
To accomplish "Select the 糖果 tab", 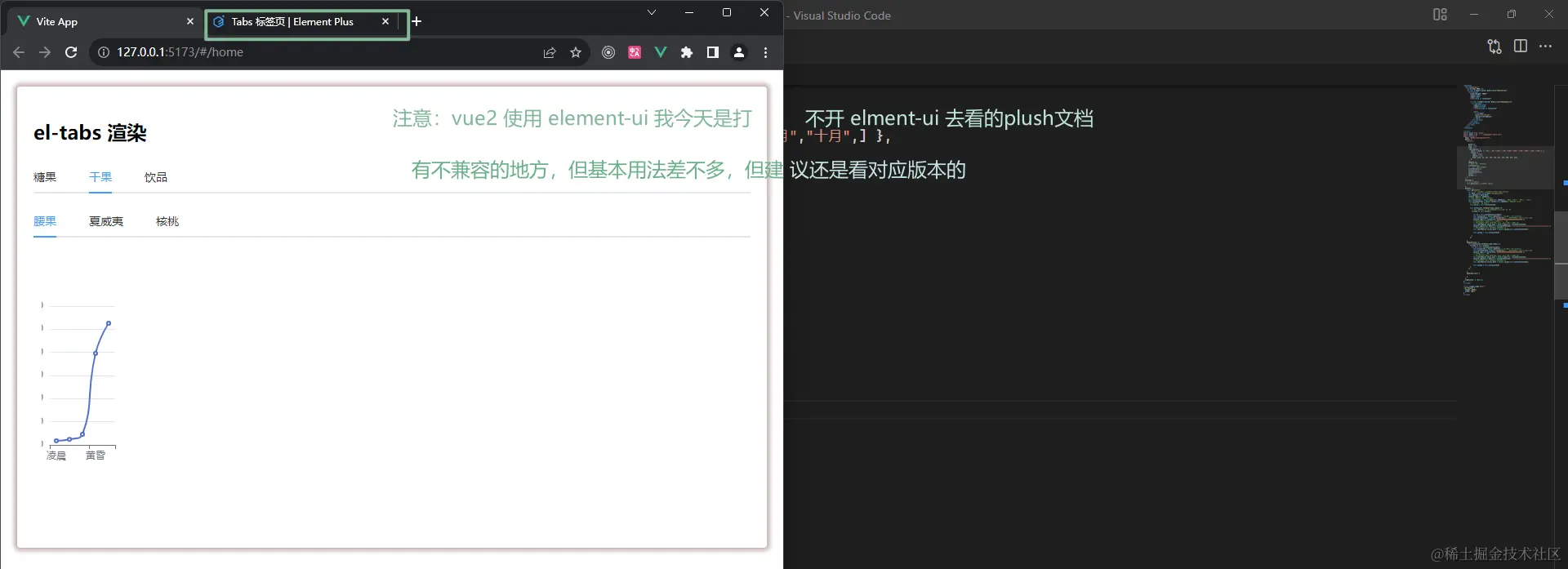I will pyautogui.click(x=45, y=177).
